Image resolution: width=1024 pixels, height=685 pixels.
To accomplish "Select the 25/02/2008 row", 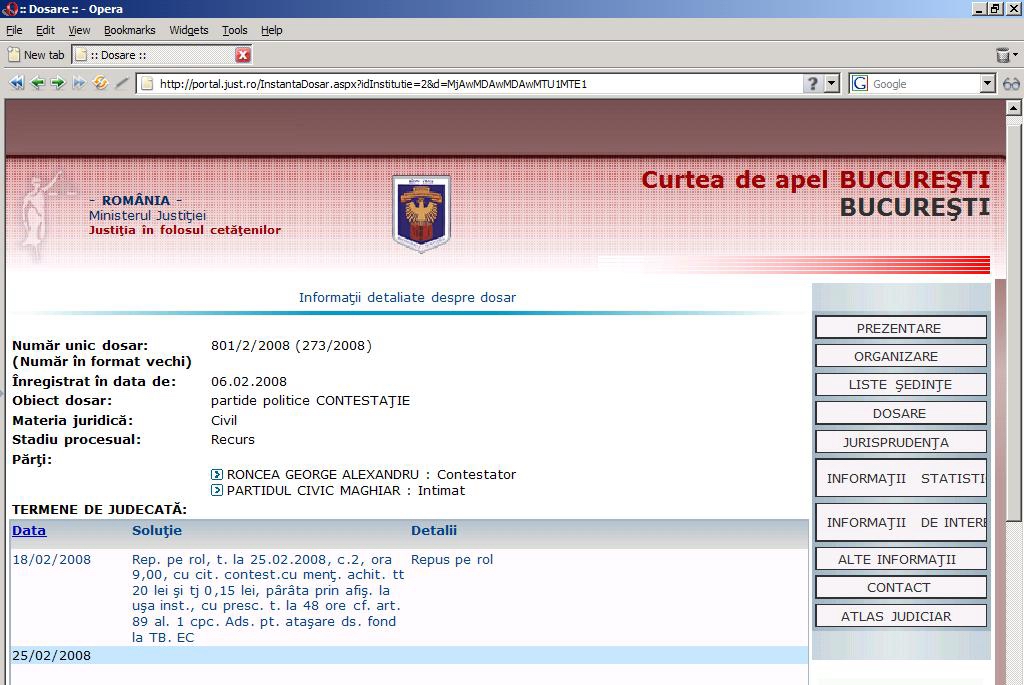I will 409,655.
